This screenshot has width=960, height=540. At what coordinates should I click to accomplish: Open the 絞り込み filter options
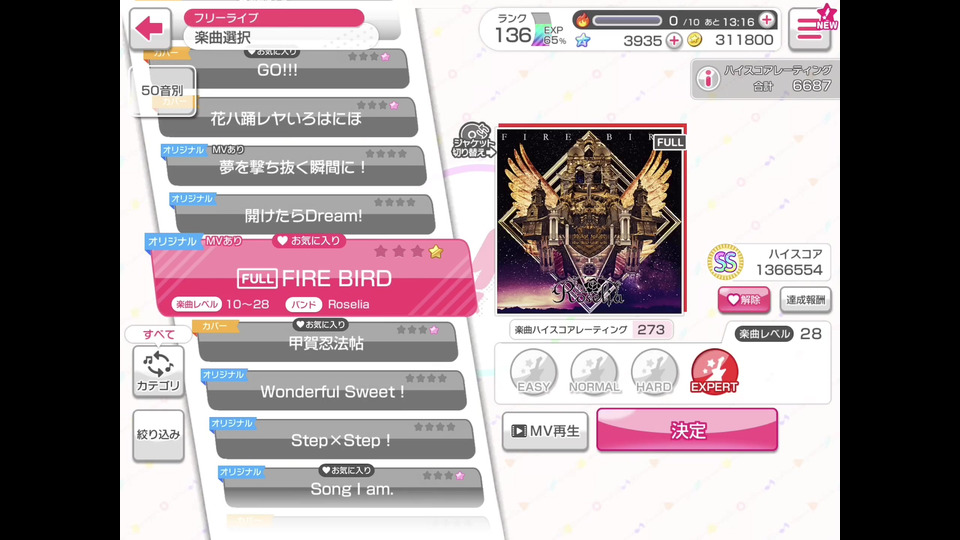coord(158,435)
